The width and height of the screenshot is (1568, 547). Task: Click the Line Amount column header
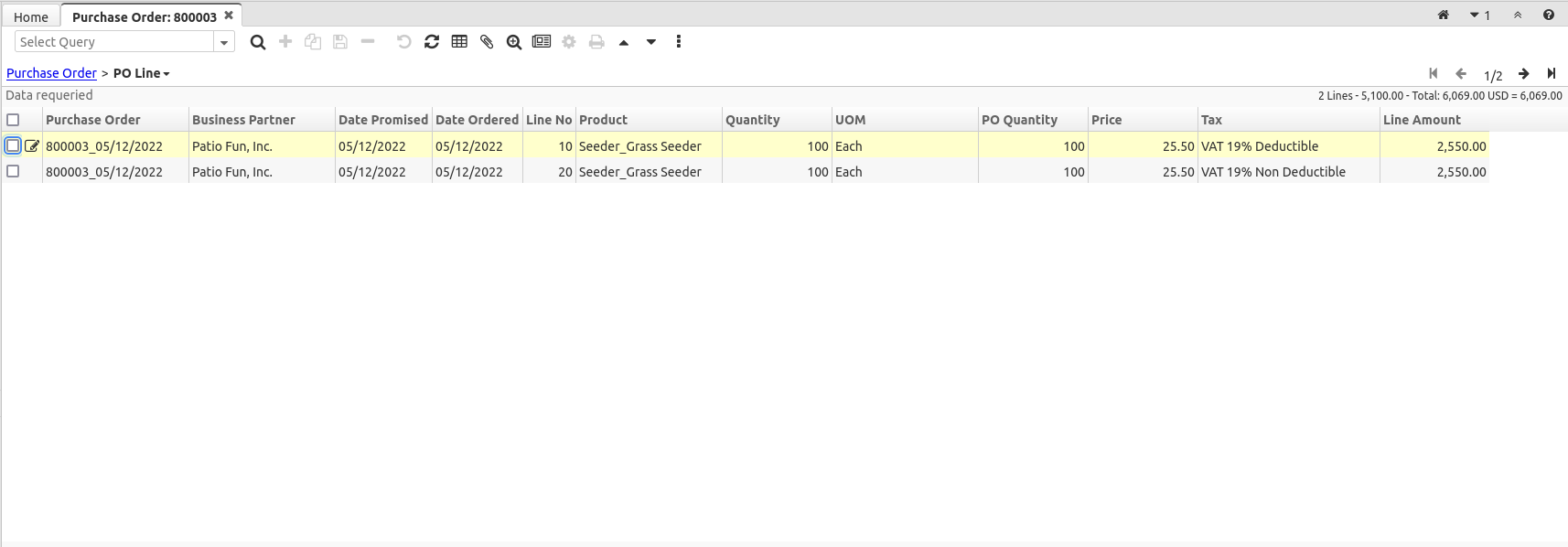click(1421, 120)
